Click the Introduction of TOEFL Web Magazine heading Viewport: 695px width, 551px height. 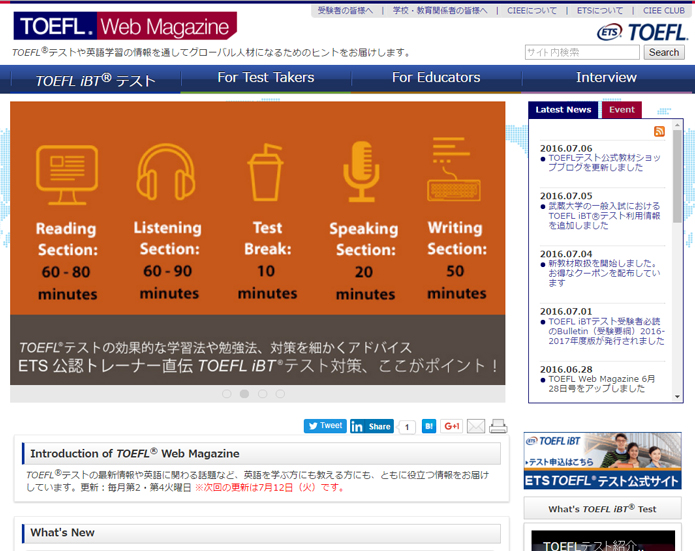pyautogui.click(x=135, y=453)
